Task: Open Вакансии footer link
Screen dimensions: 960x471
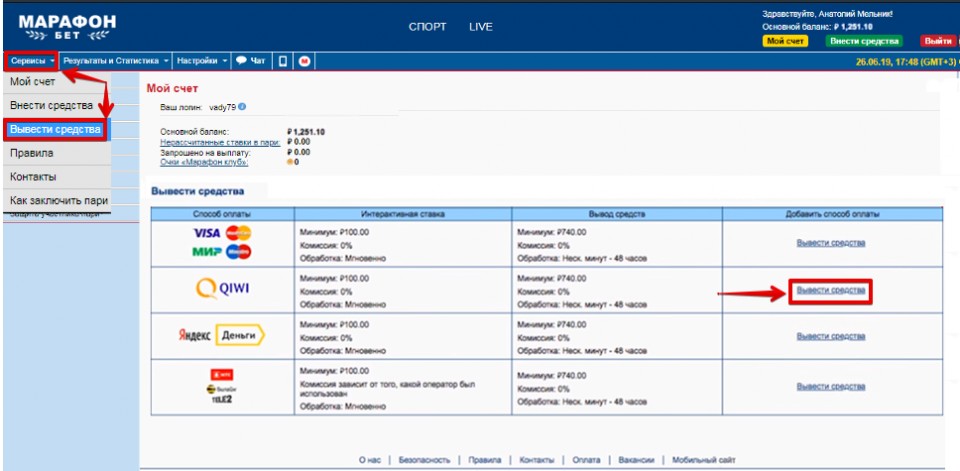Action: [x=636, y=459]
